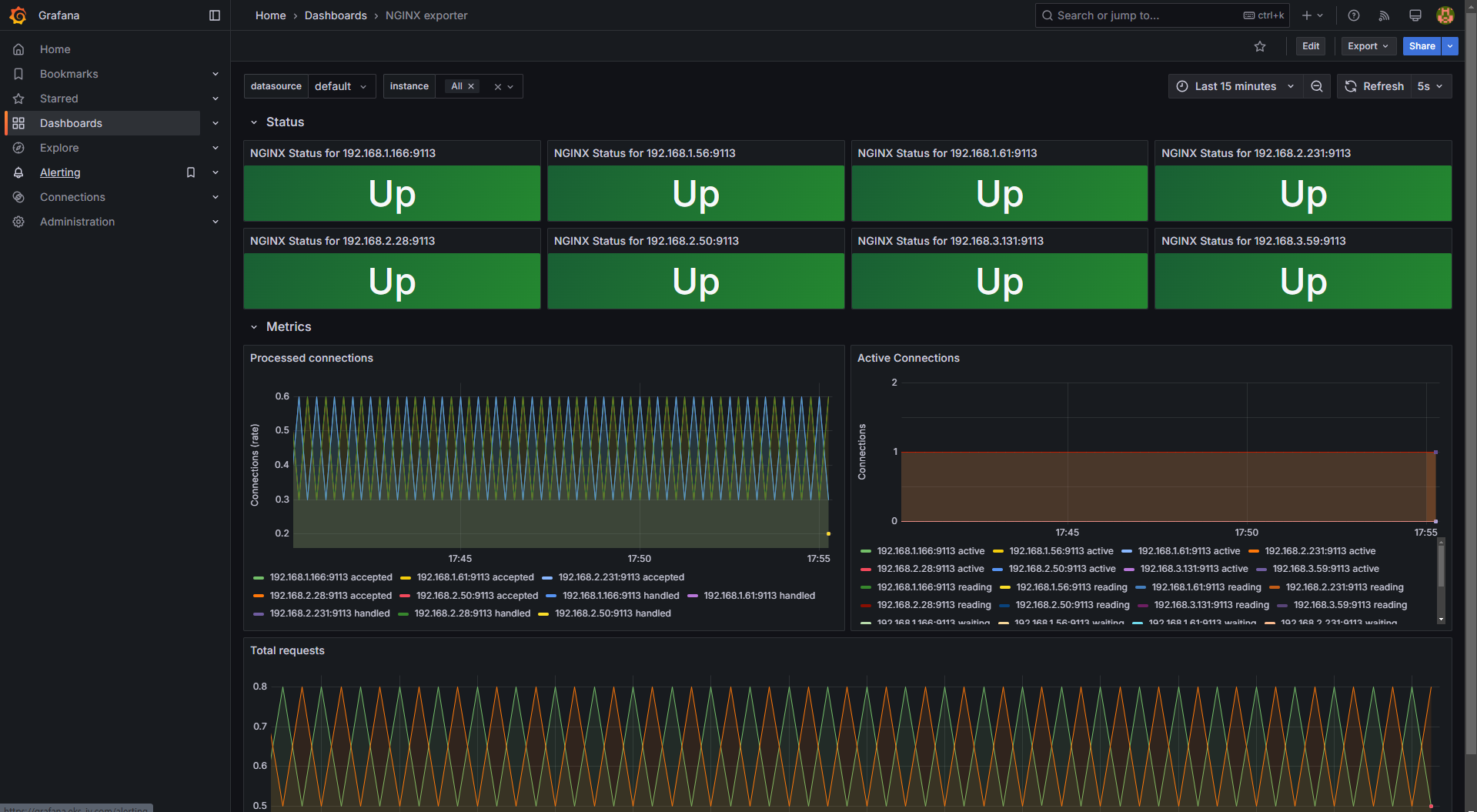Click the yellow 192.168.1.56:9113 active color swatch
This screenshot has width=1477, height=812.
pyautogui.click(x=998, y=551)
